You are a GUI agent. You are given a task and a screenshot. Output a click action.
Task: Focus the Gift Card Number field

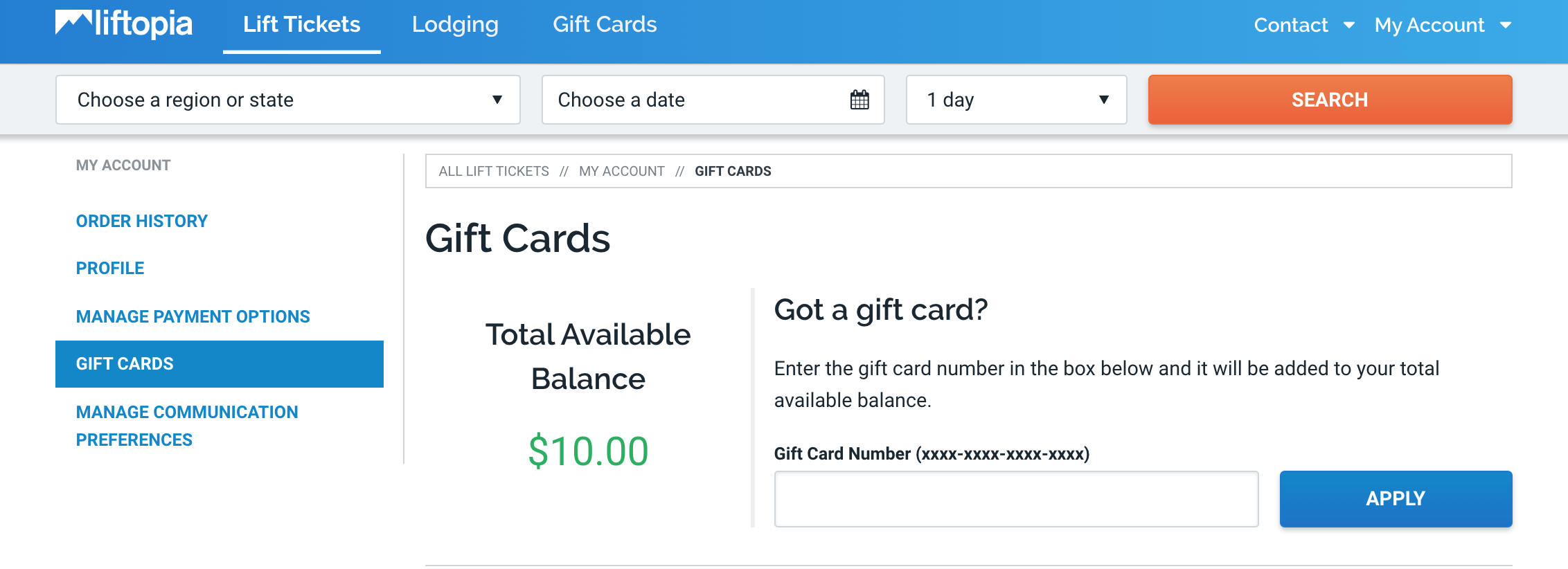click(1016, 499)
